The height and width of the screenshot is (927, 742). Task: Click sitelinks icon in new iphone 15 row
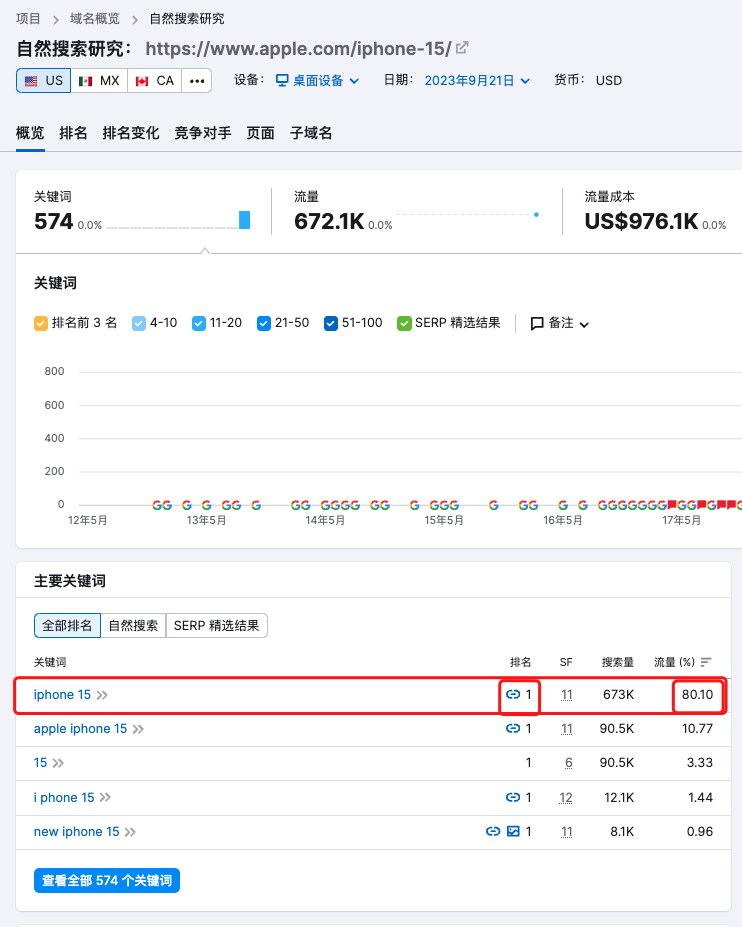pos(493,832)
